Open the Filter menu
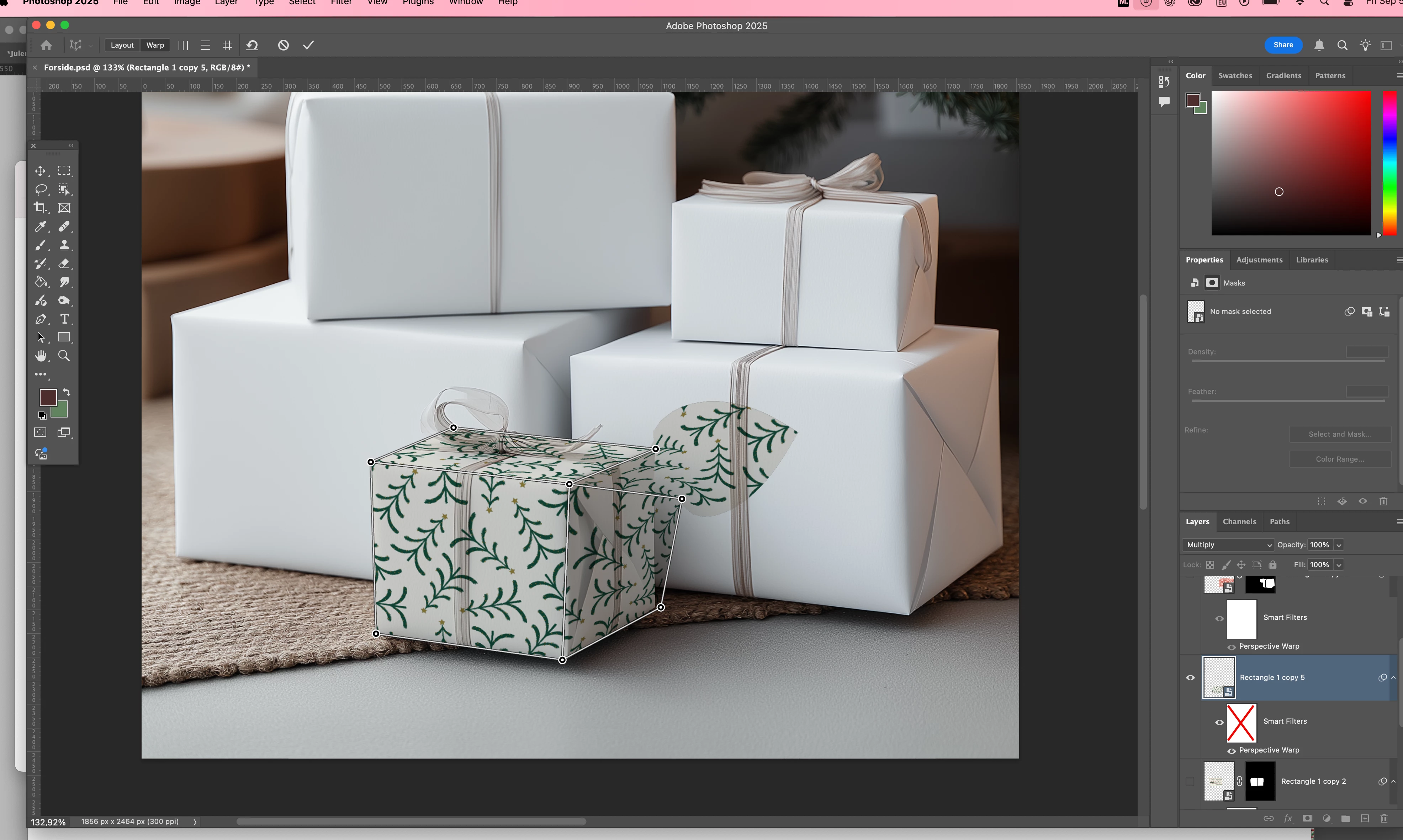Image resolution: width=1403 pixels, height=840 pixels. click(x=341, y=3)
